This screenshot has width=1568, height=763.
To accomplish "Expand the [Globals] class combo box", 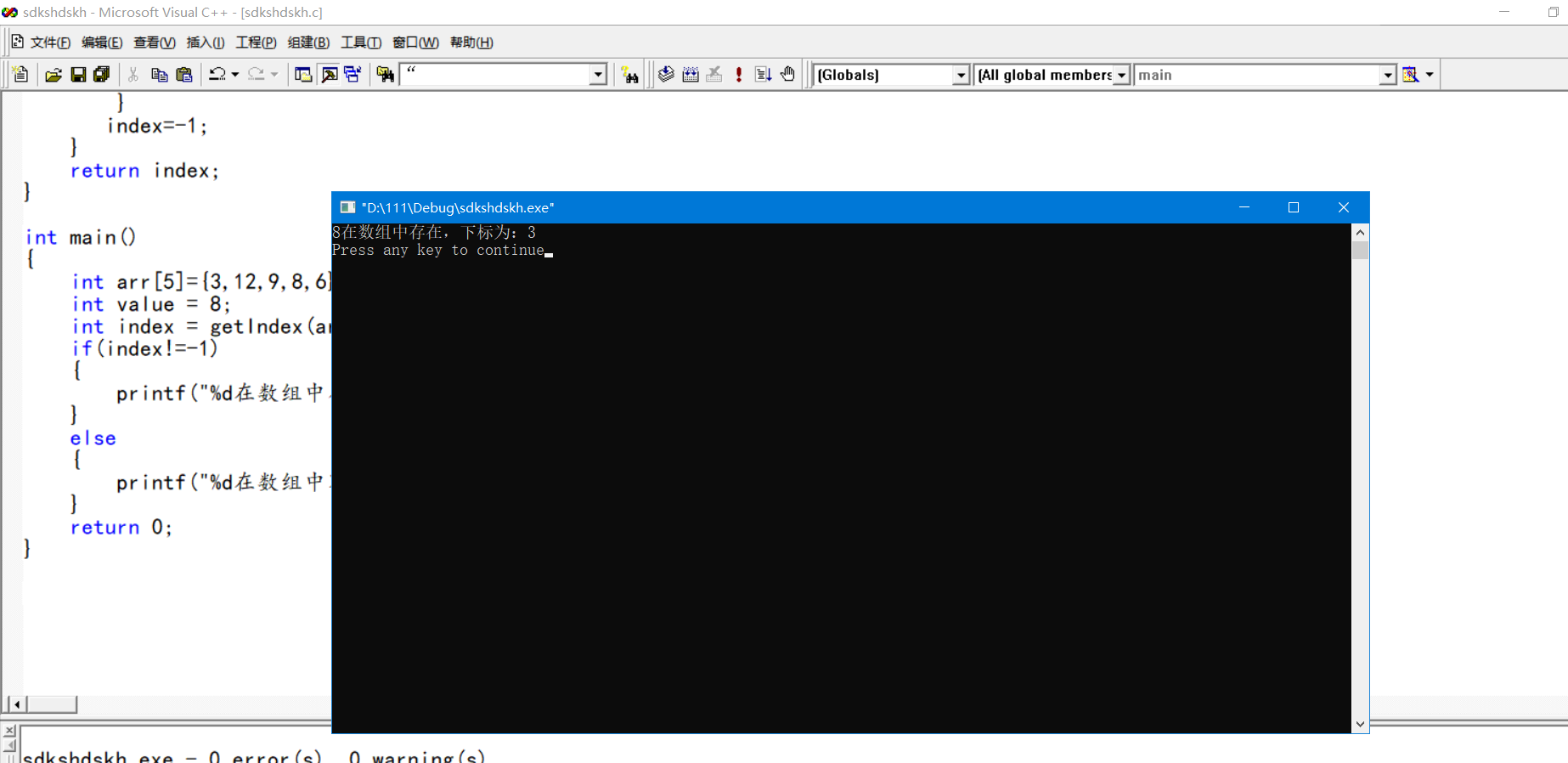I will 961,75.
